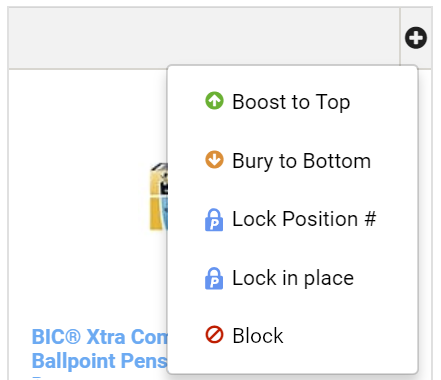
Task: Choose Lock in place from the menu
Action: 293,278
